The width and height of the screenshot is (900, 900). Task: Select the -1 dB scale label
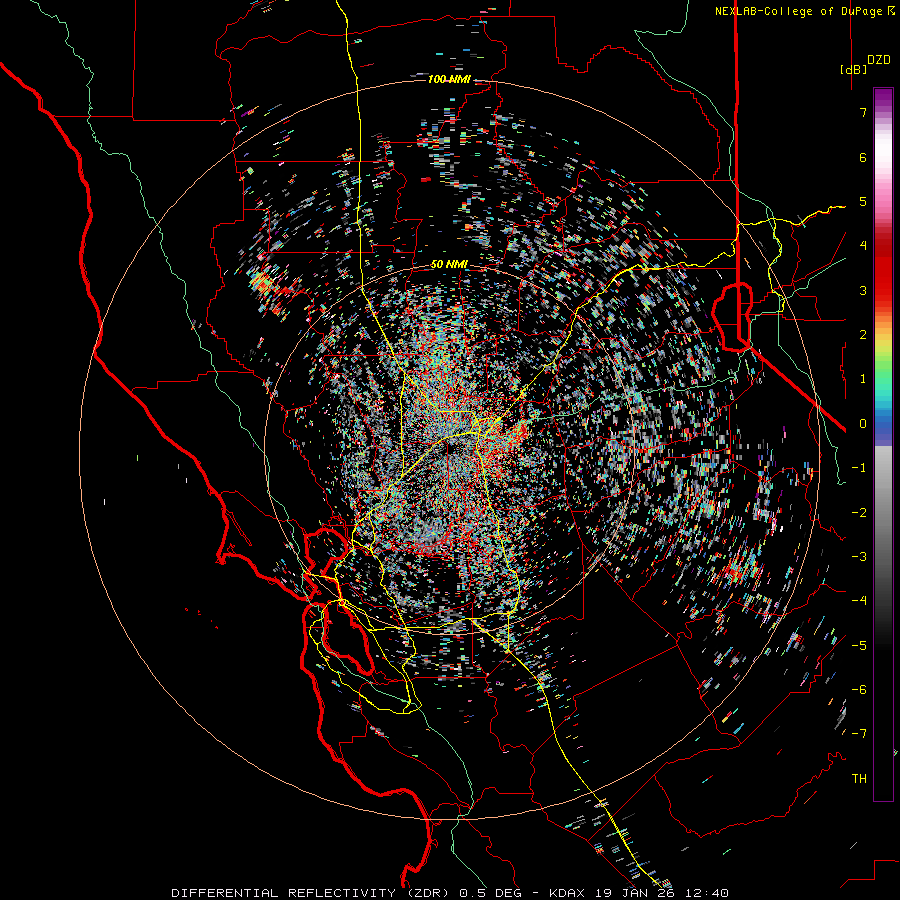(859, 468)
